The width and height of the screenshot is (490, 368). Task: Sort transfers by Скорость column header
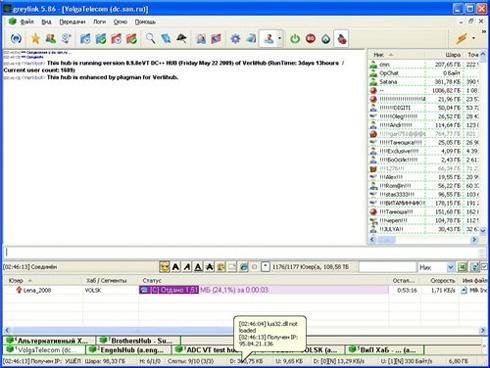440,280
